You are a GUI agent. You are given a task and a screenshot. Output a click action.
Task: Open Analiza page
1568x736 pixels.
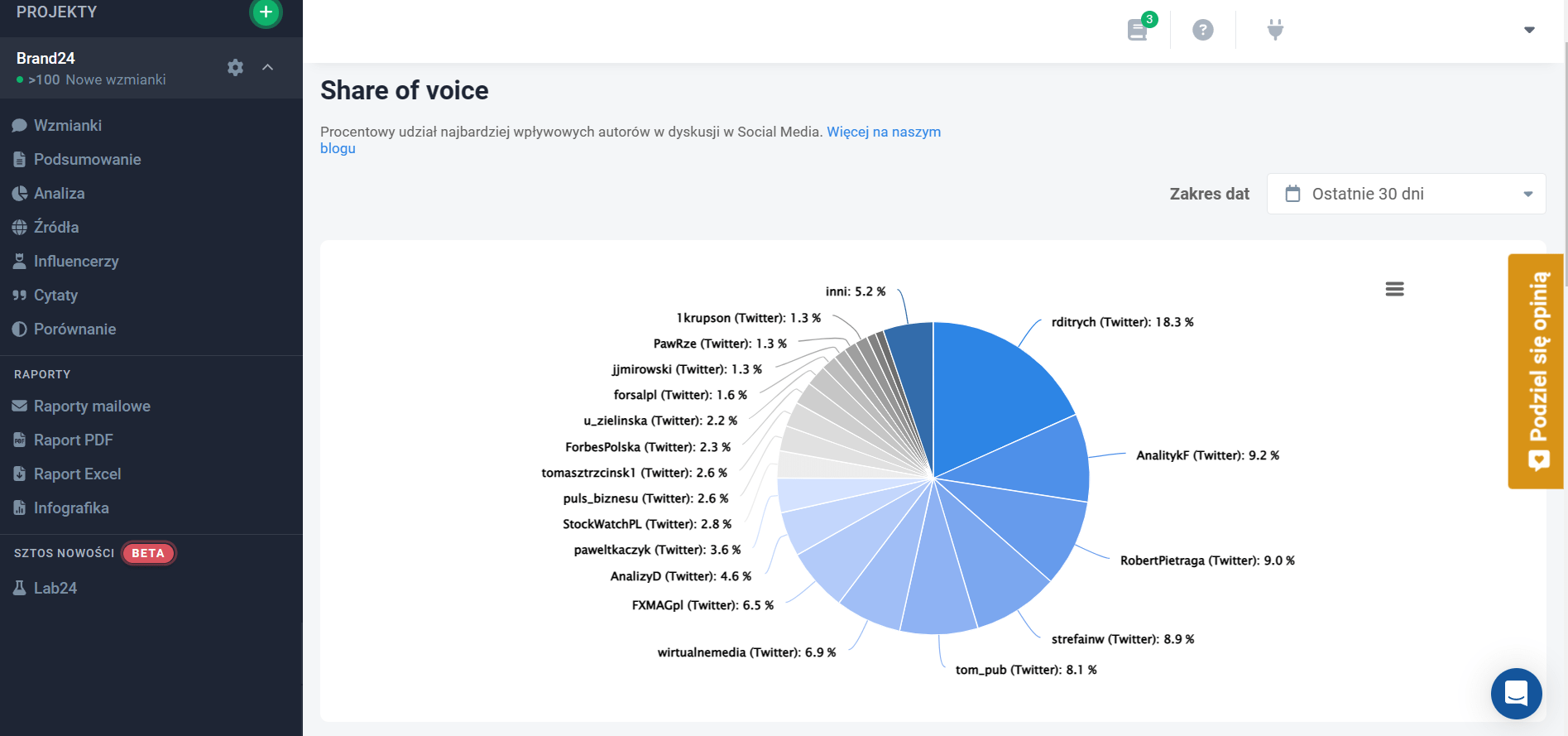pyautogui.click(x=59, y=193)
